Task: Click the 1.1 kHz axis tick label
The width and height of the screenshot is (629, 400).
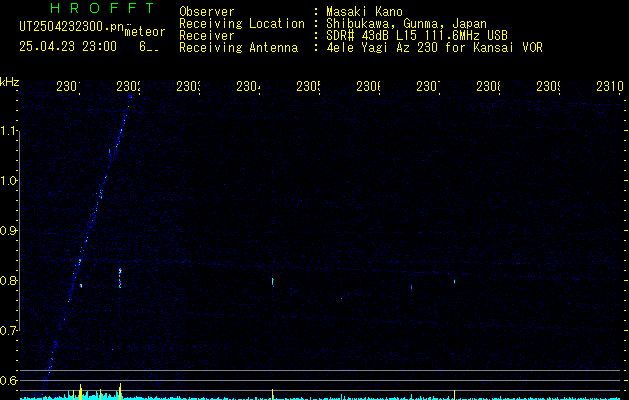Action: 8,131
